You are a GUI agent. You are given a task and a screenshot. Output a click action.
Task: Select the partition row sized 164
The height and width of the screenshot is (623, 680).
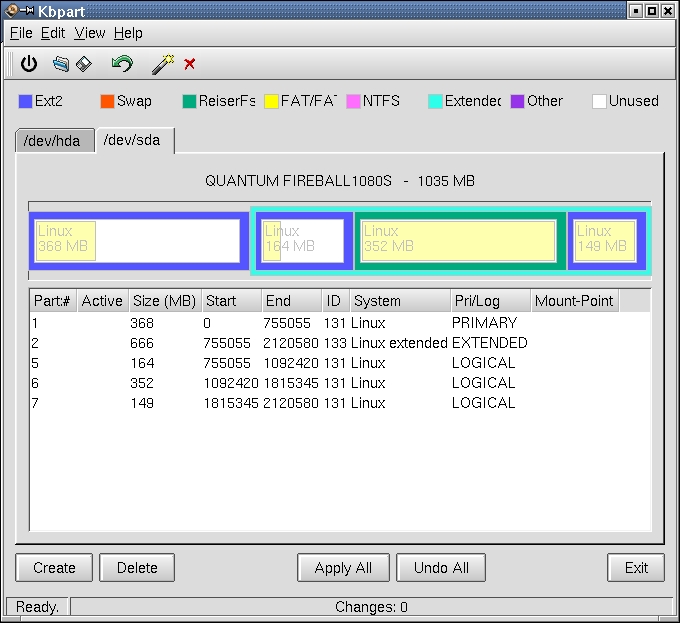tap(340, 363)
